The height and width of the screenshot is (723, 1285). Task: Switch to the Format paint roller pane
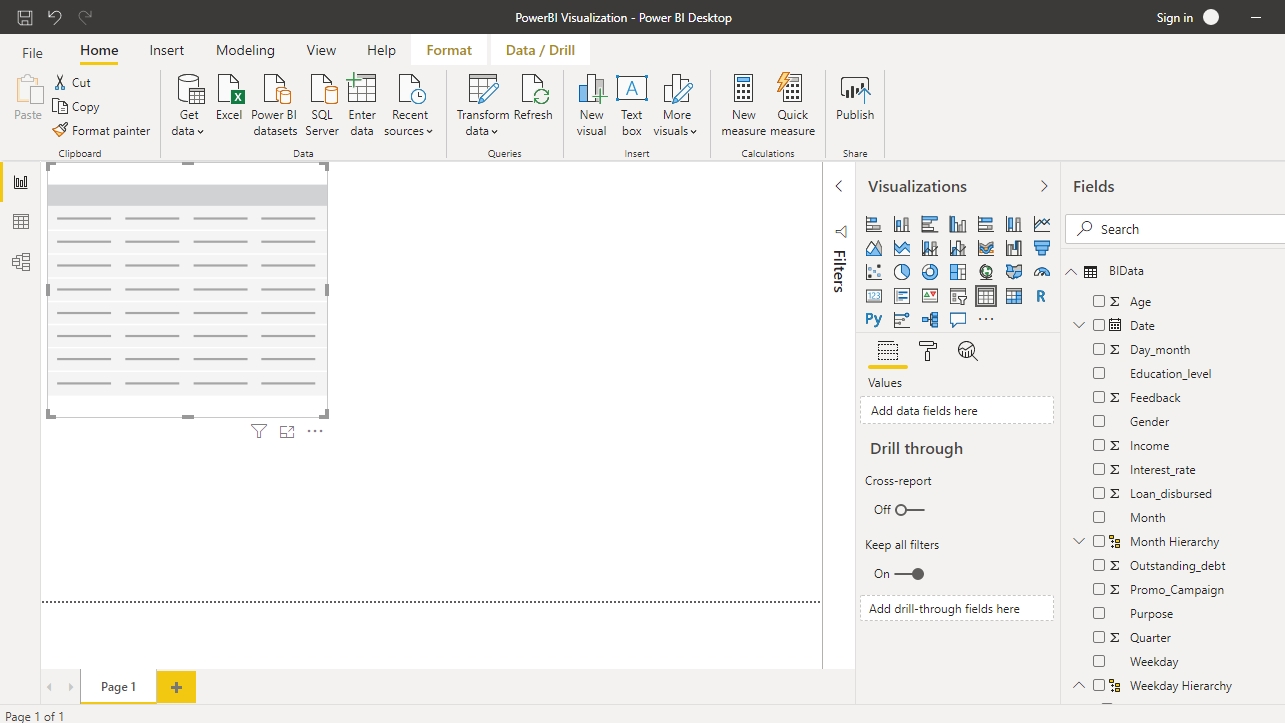point(928,351)
